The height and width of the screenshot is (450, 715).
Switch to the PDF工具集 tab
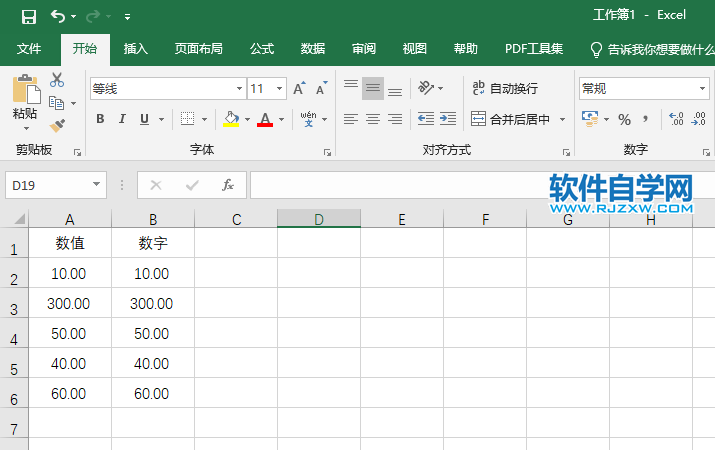tap(534, 49)
